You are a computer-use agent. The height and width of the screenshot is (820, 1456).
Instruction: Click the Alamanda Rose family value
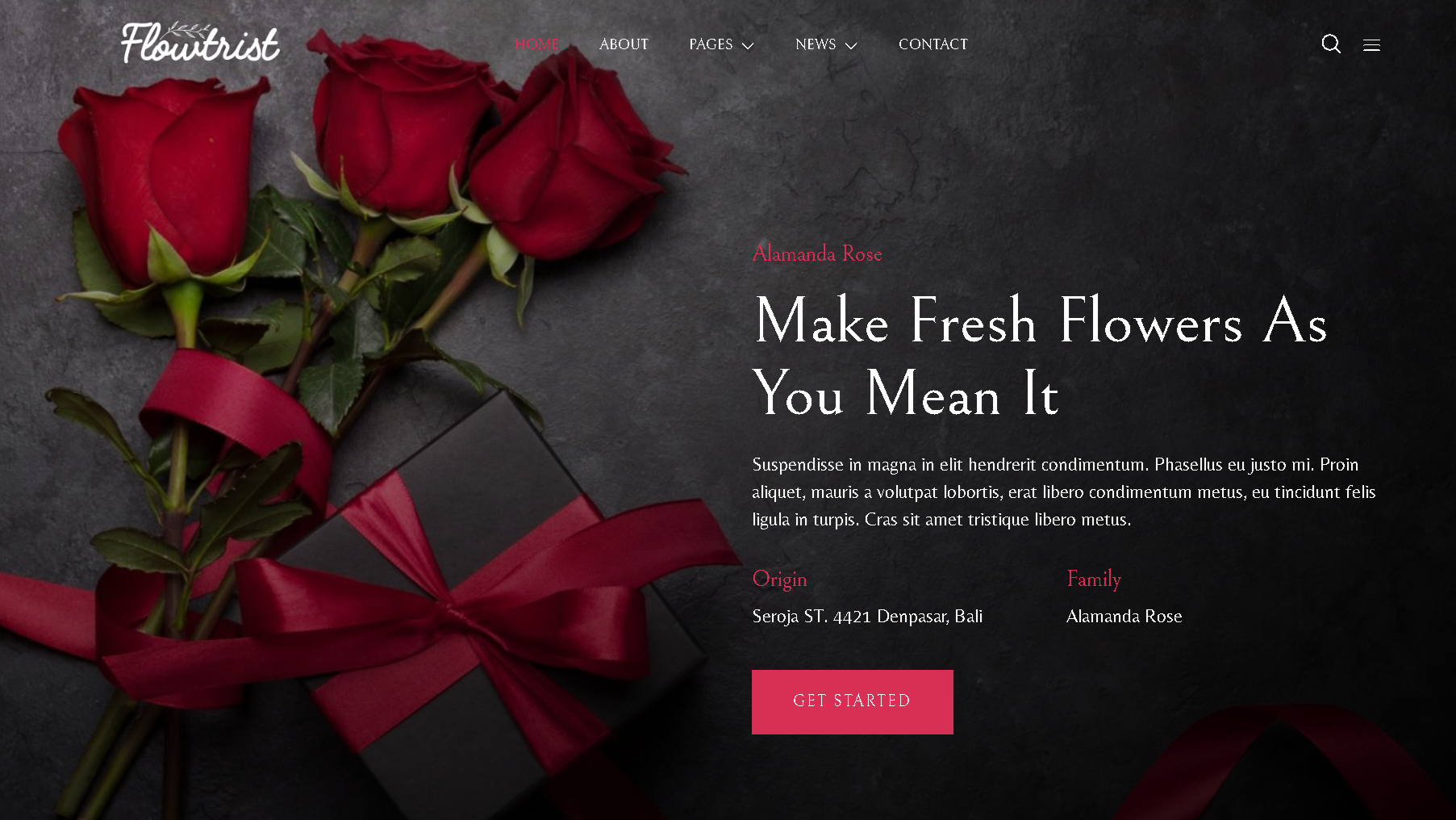pos(1124,617)
